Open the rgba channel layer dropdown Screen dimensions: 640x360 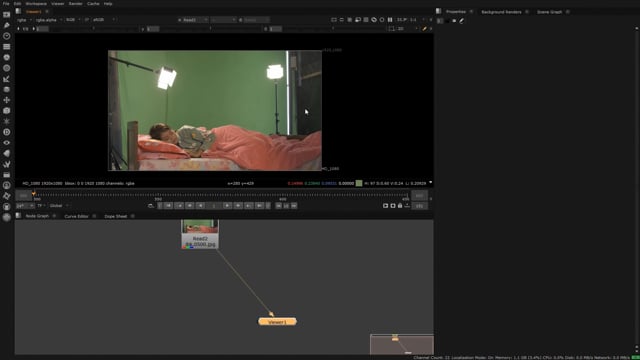pos(24,20)
